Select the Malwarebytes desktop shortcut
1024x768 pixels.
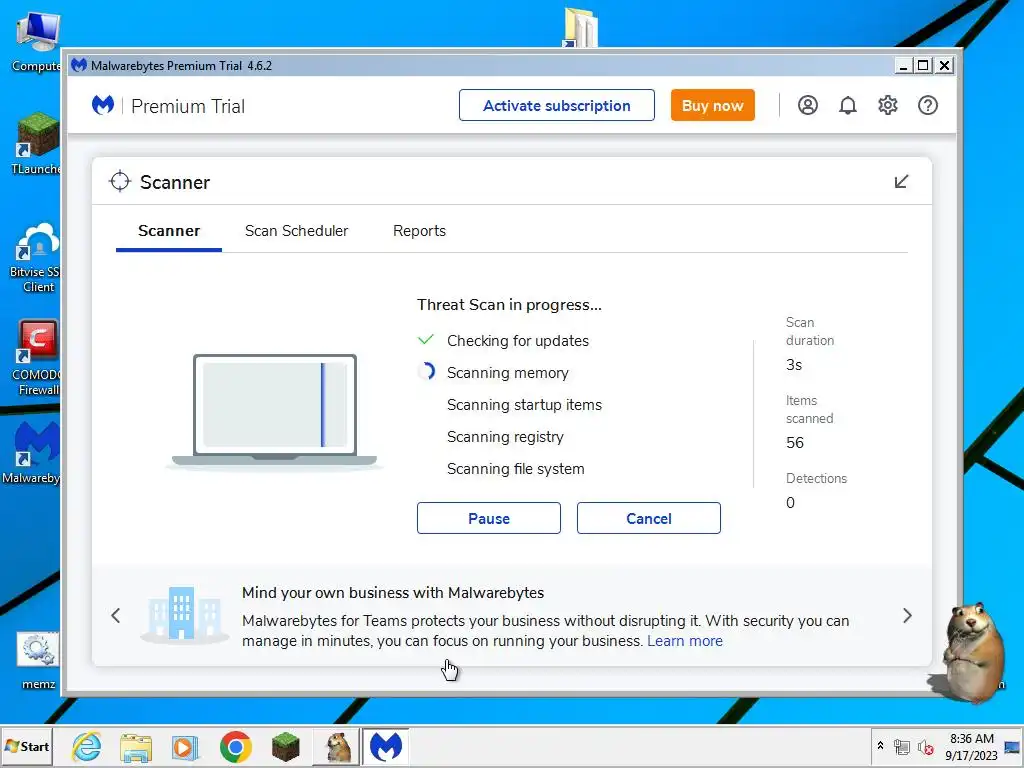(x=34, y=452)
